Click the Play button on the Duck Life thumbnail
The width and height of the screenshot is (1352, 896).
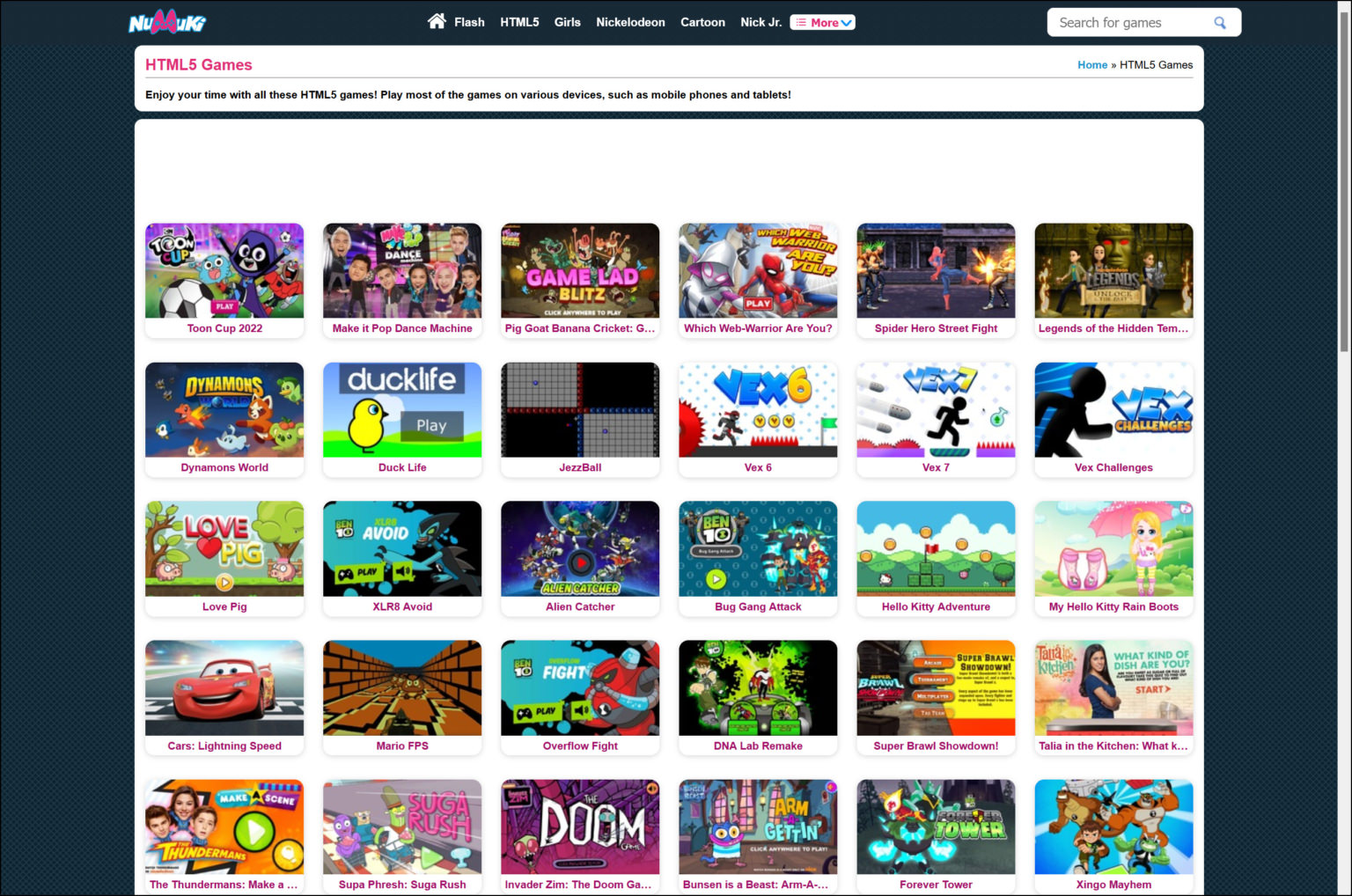431,425
